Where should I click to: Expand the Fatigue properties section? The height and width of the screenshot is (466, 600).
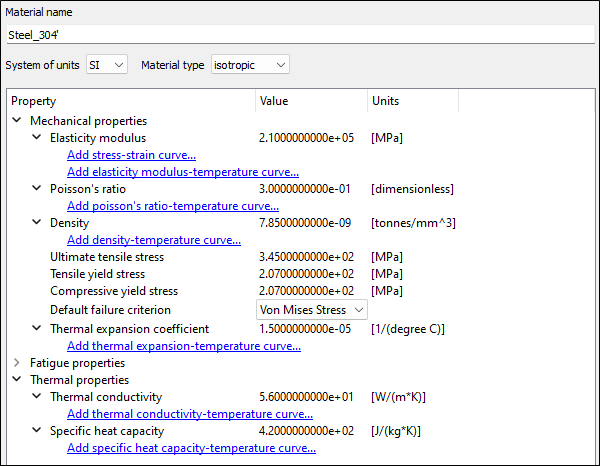17,363
